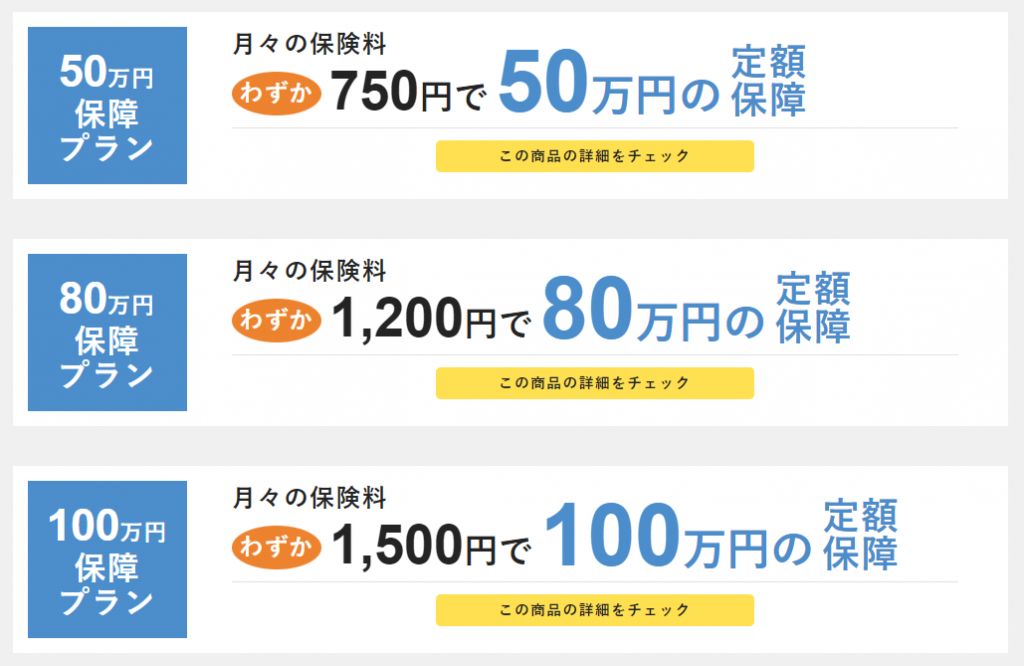Viewport: 1024px width, 666px height.
Task: Click the blue 50万円保障プラン tile
Action: (x=107, y=105)
